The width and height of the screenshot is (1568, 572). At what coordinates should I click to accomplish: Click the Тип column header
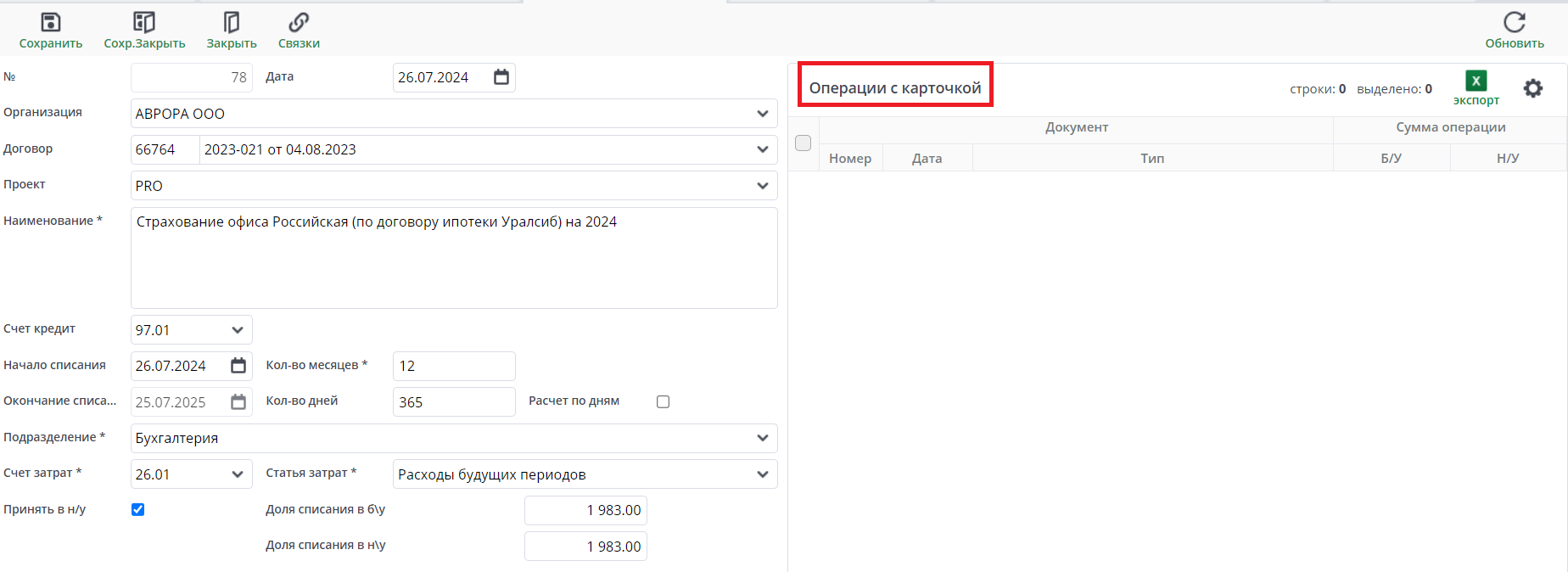(x=1152, y=159)
